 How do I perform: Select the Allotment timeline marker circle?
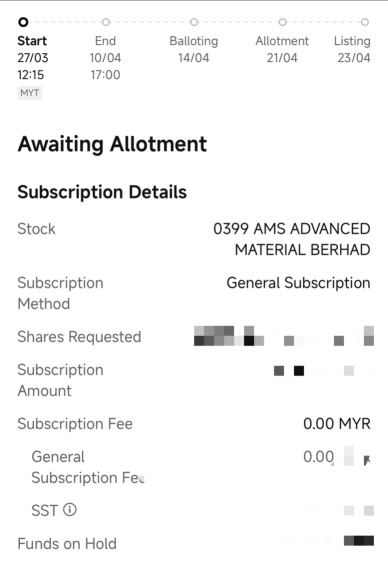pos(282,22)
